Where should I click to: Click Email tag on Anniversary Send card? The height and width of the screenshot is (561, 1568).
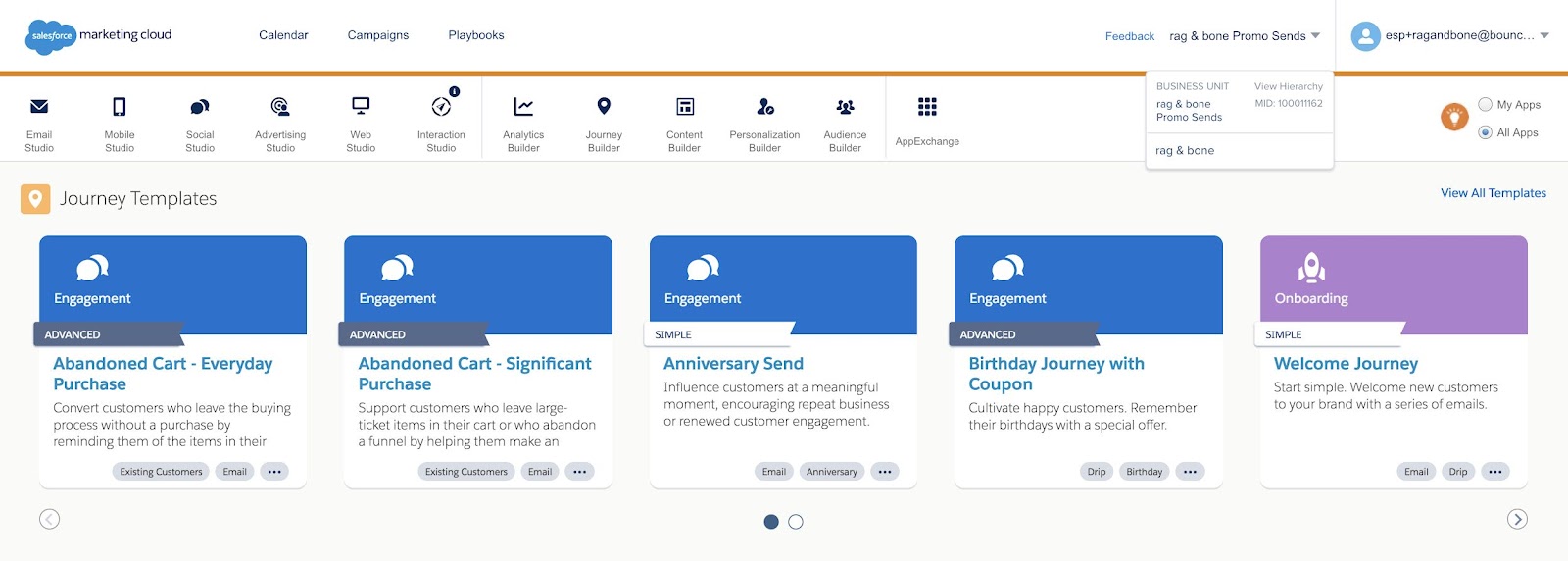click(x=774, y=472)
